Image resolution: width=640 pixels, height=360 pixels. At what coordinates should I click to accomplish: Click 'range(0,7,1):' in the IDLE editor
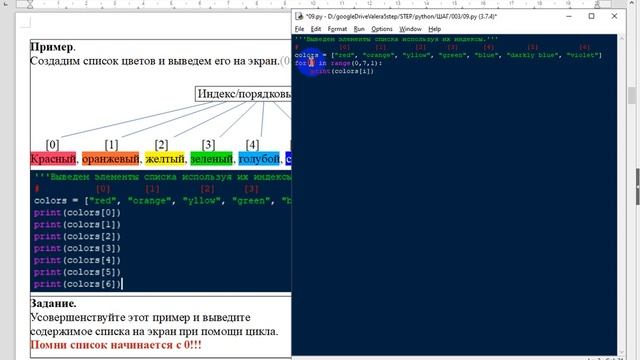(x=356, y=63)
